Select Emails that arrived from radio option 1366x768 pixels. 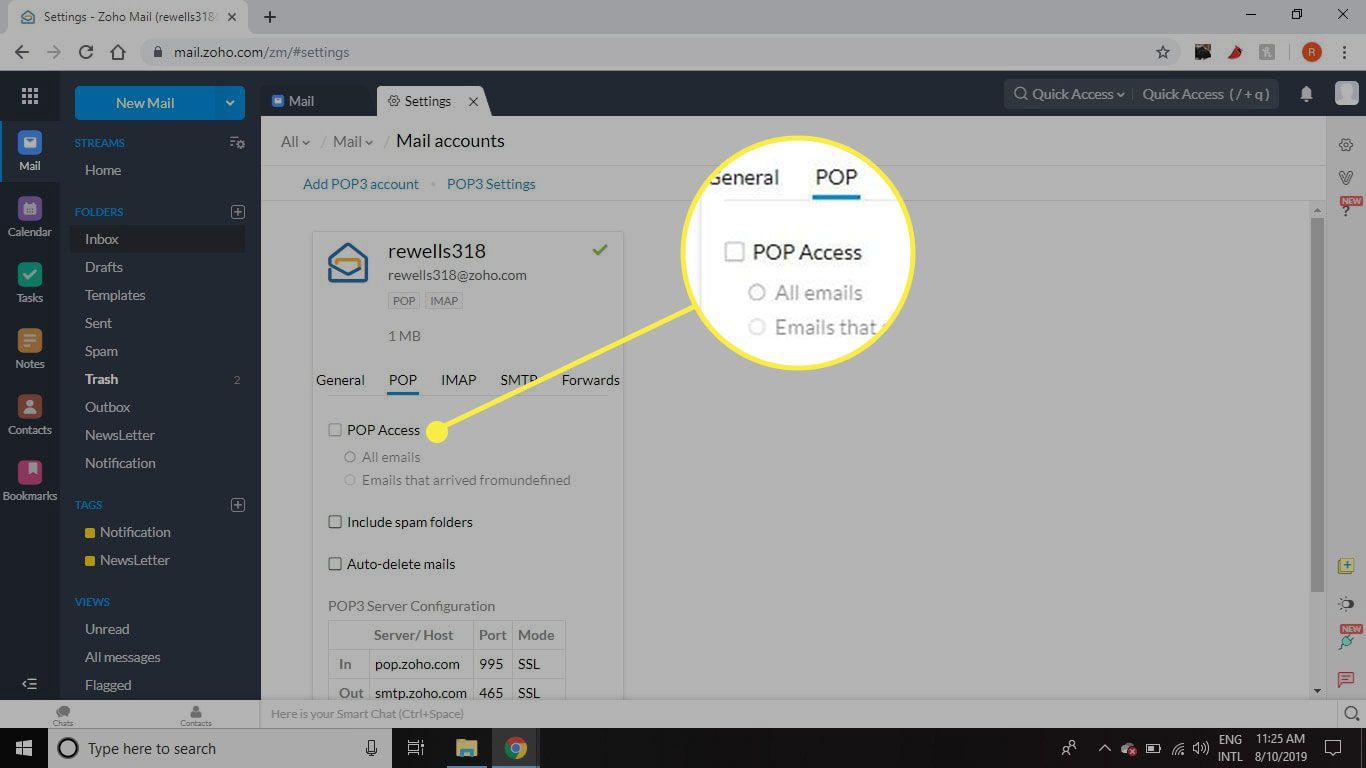click(x=350, y=480)
